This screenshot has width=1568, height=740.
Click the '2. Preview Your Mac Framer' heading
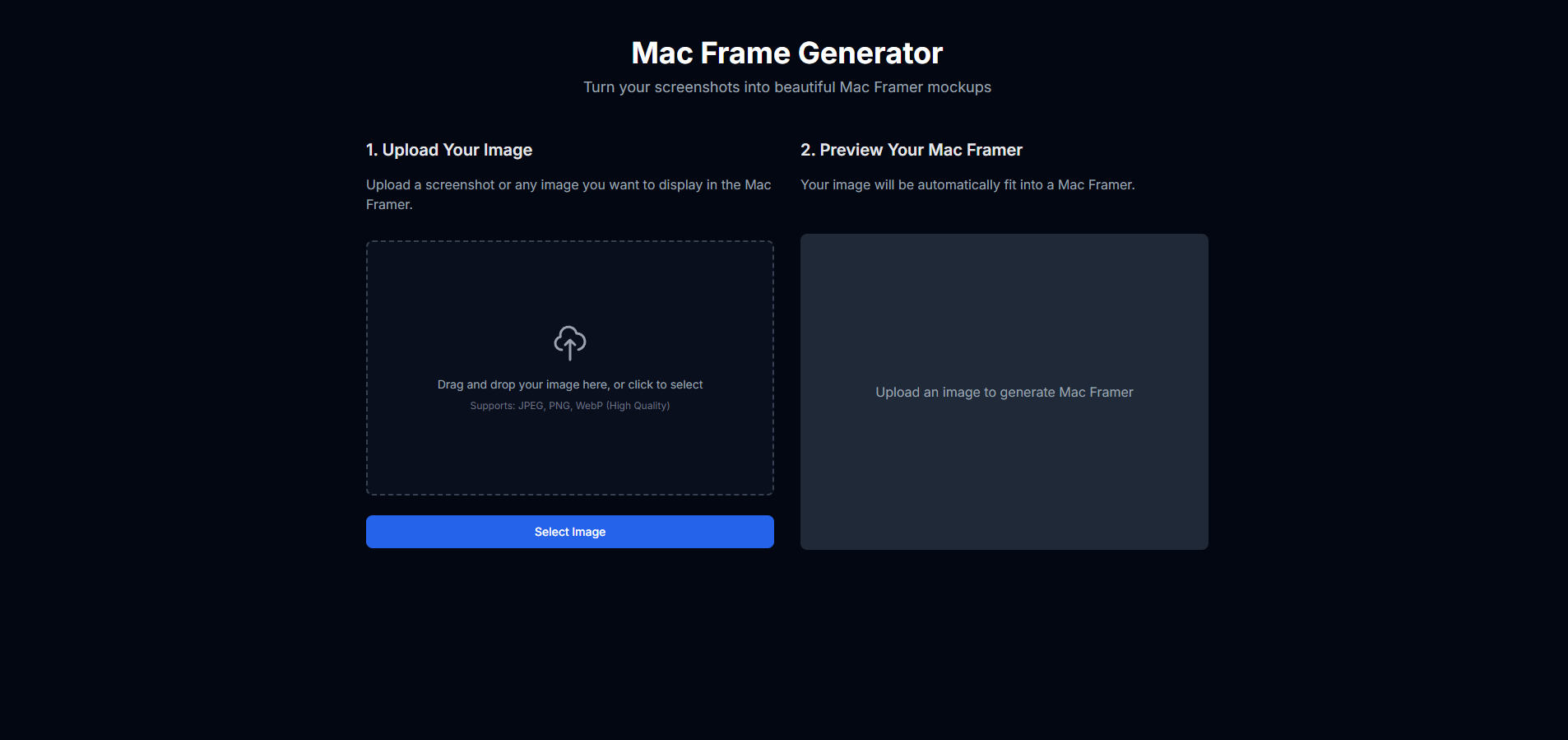coord(911,150)
